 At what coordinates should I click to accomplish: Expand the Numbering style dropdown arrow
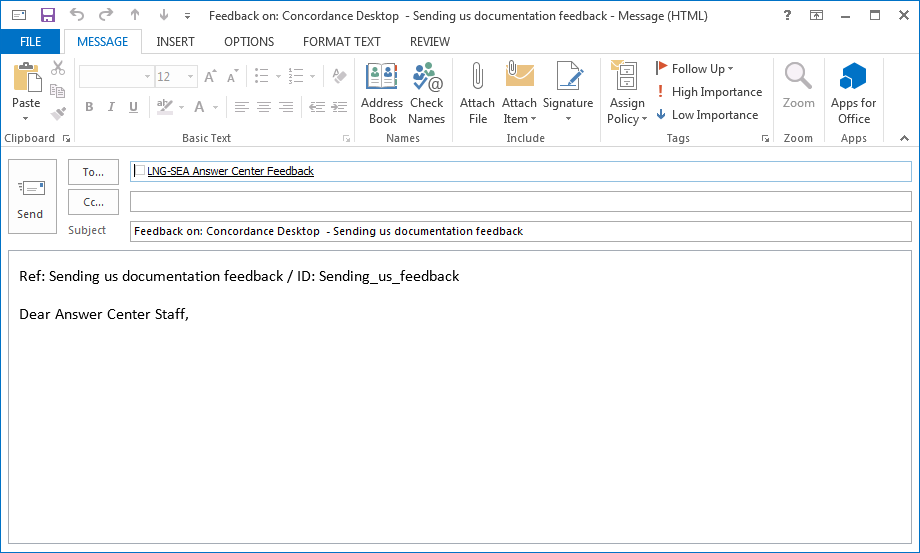pos(313,76)
